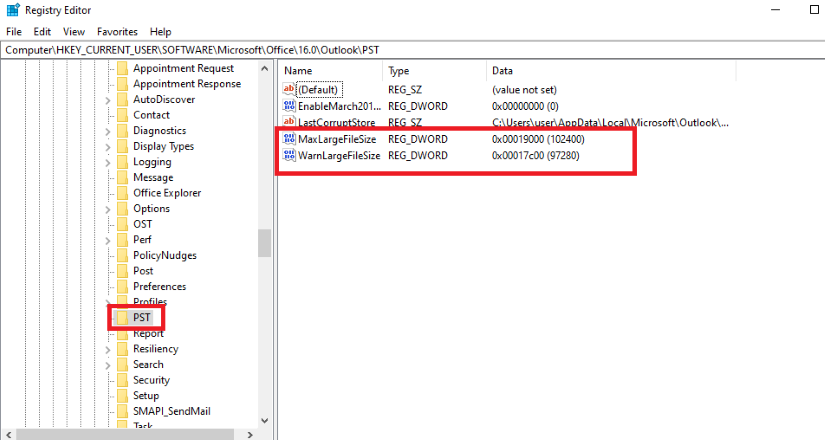Click the LastCorruptStore string value icon
The width and height of the screenshot is (825, 440).
click(x=289, y=122)
